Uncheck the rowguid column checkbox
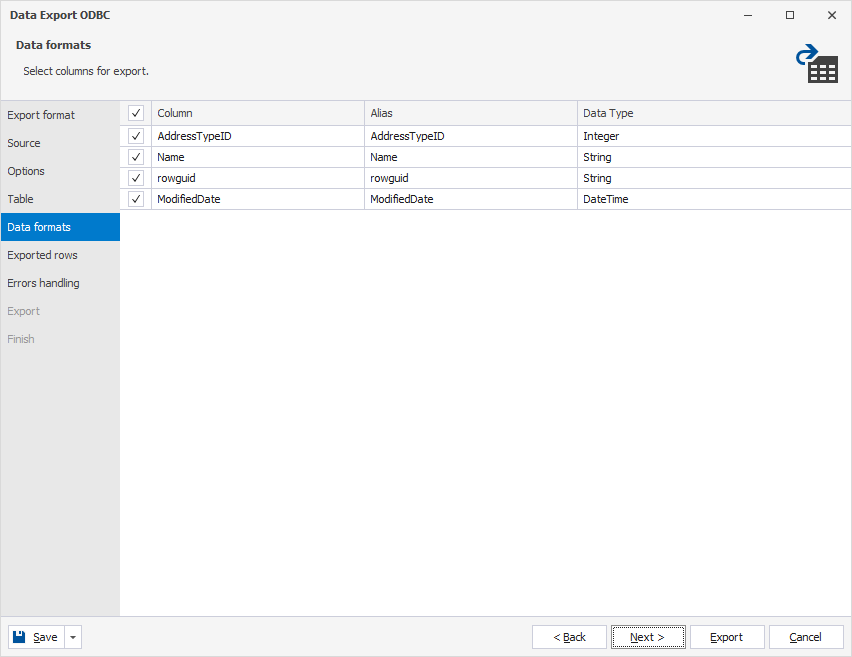Image resolution: width=852 pixels, height=657 pixels. [136, 178]
